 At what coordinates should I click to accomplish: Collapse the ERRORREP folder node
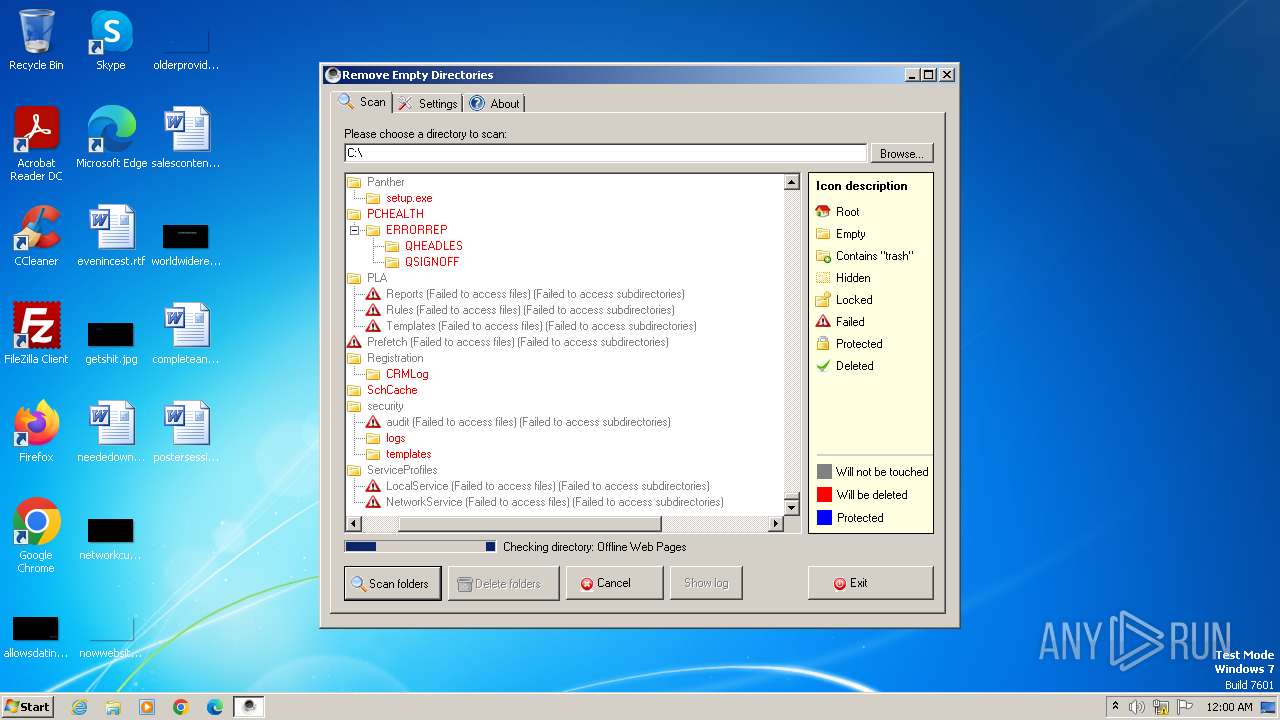tap(353, 230)
